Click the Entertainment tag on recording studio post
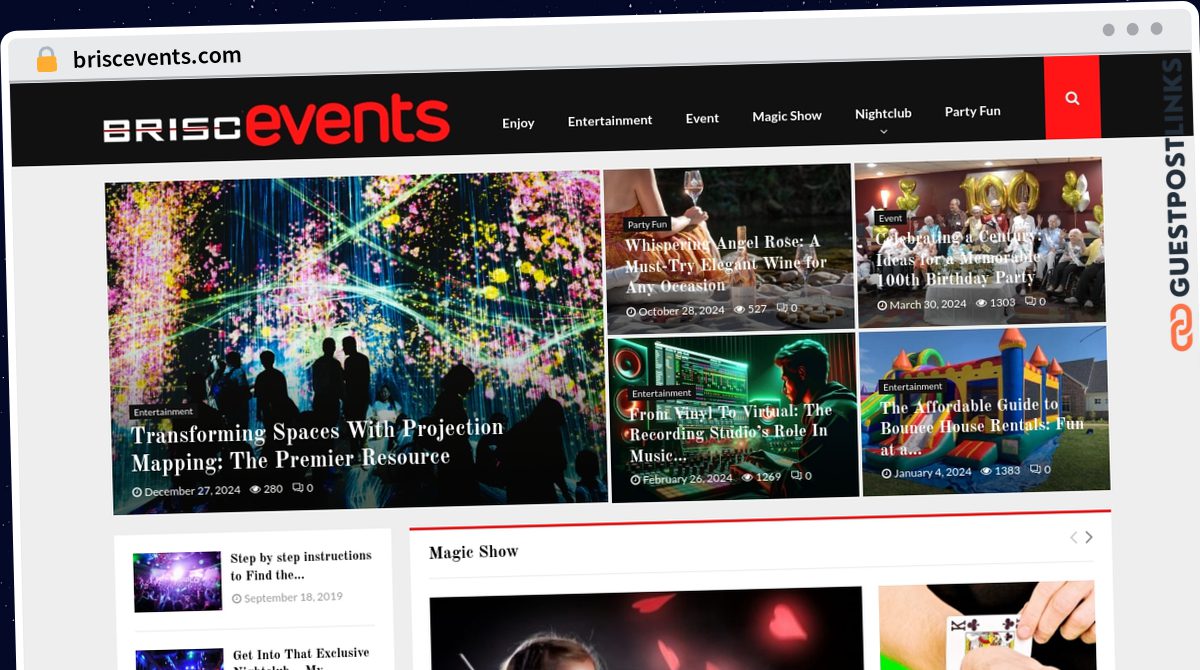 (x=662, y=393)
